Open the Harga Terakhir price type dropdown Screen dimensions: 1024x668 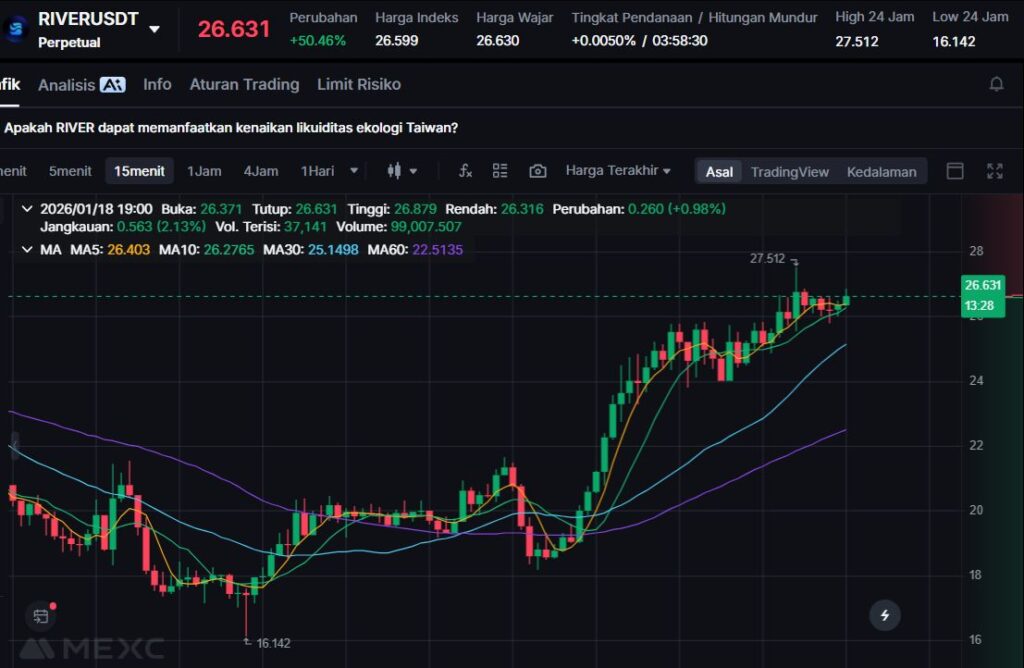click(x=617, y=171)
